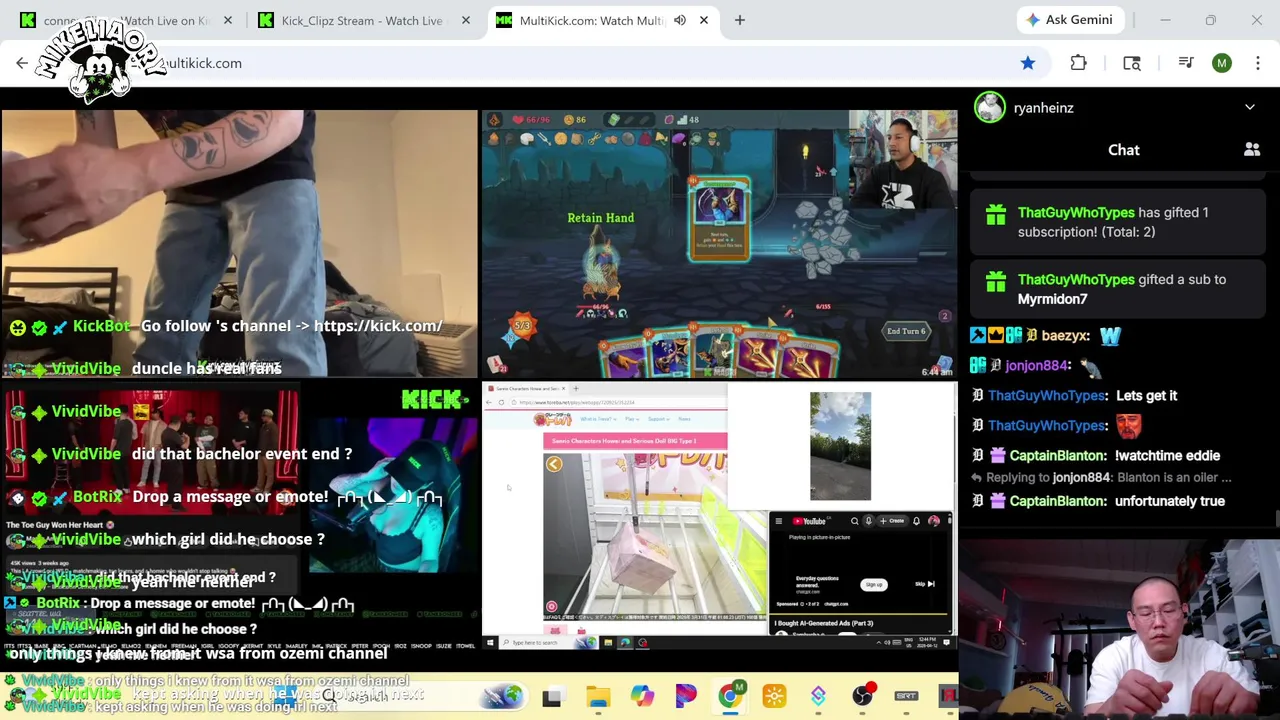The image size is (1280, 720).
Task: Open the Extensions puzzle icon
Action: pyautogui.click(x=1078, y=63)
